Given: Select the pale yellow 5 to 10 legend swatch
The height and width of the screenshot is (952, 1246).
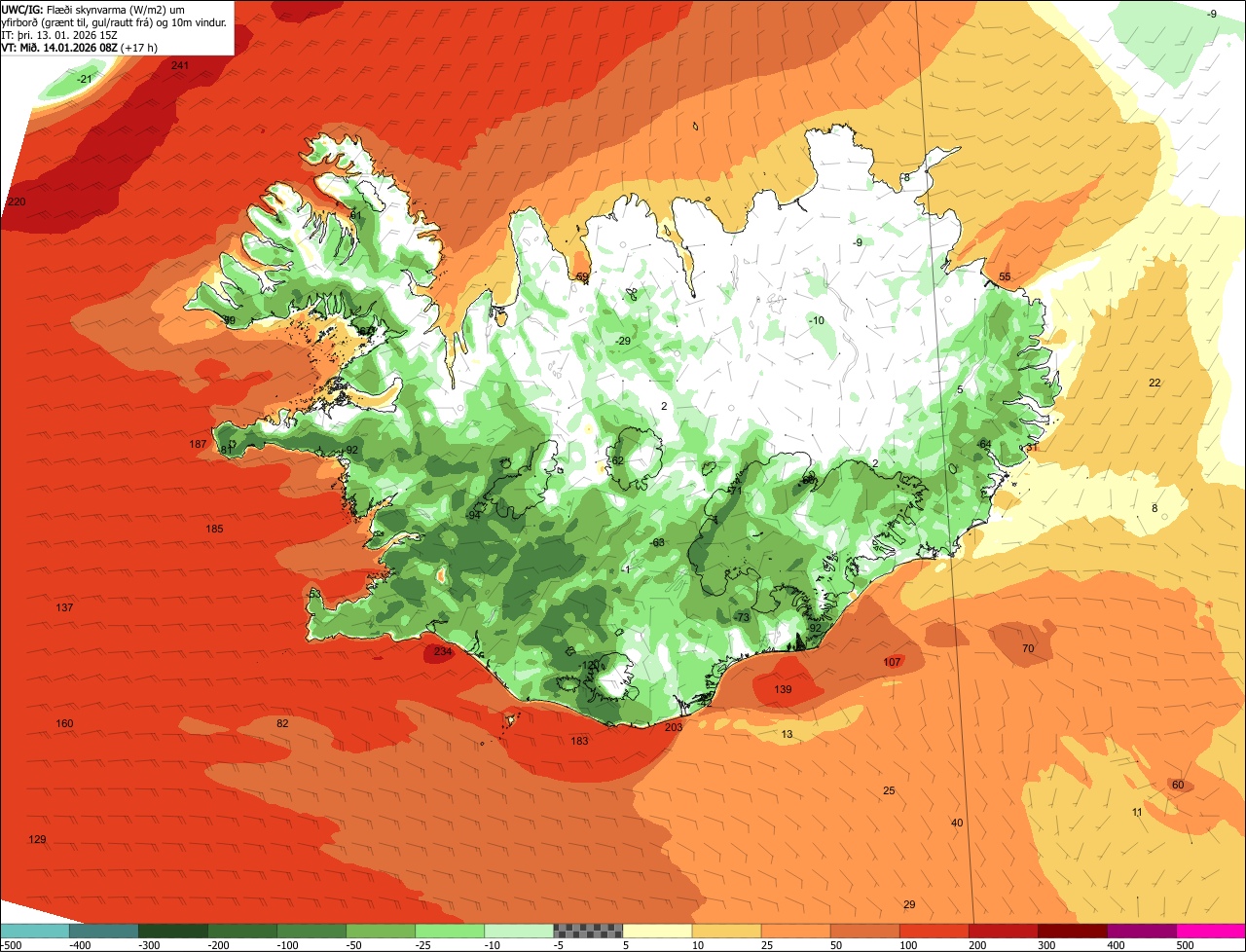Looking at the screenshot, I should point(657,931).
